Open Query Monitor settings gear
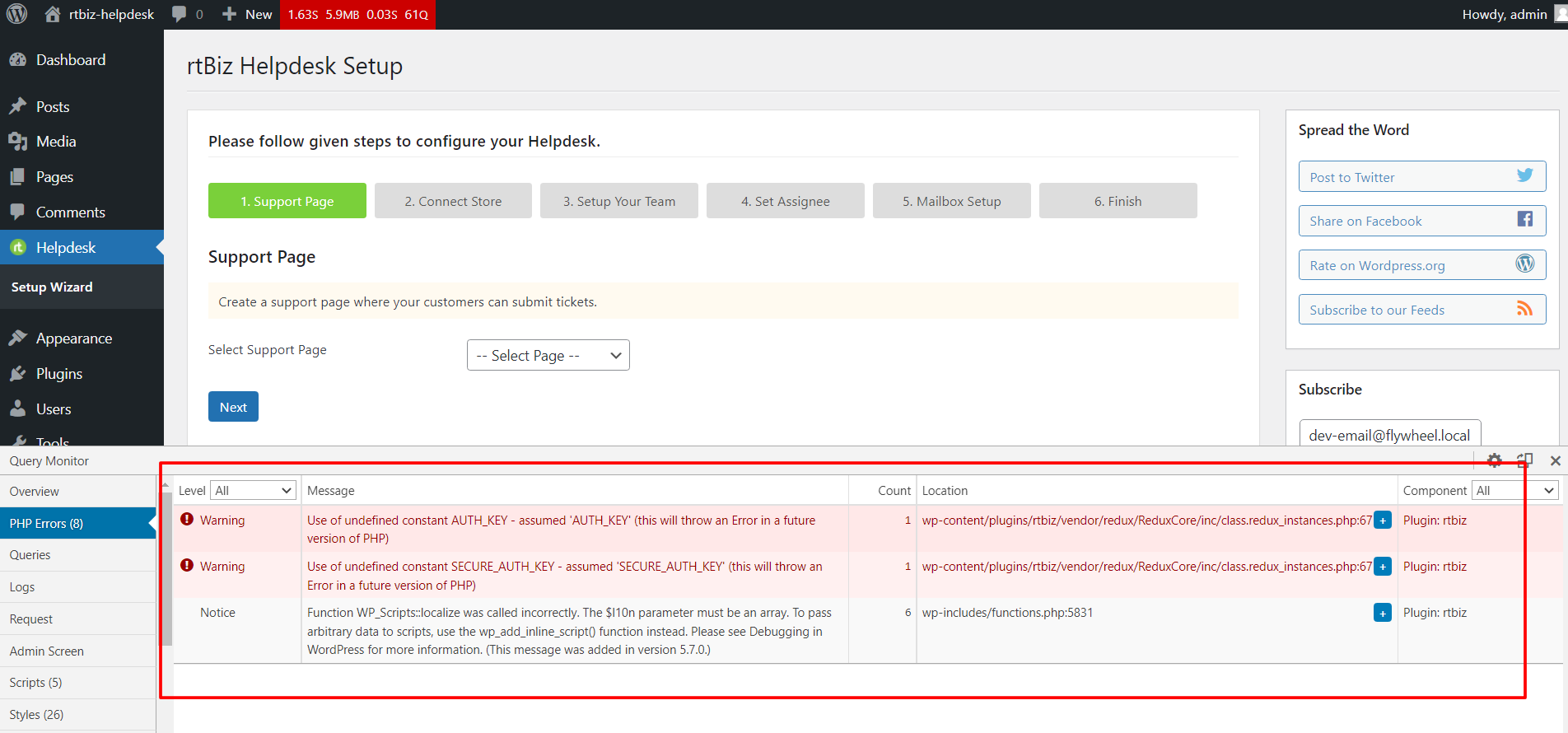This screenshot has height=733, width=1568. click(1495, 460)
